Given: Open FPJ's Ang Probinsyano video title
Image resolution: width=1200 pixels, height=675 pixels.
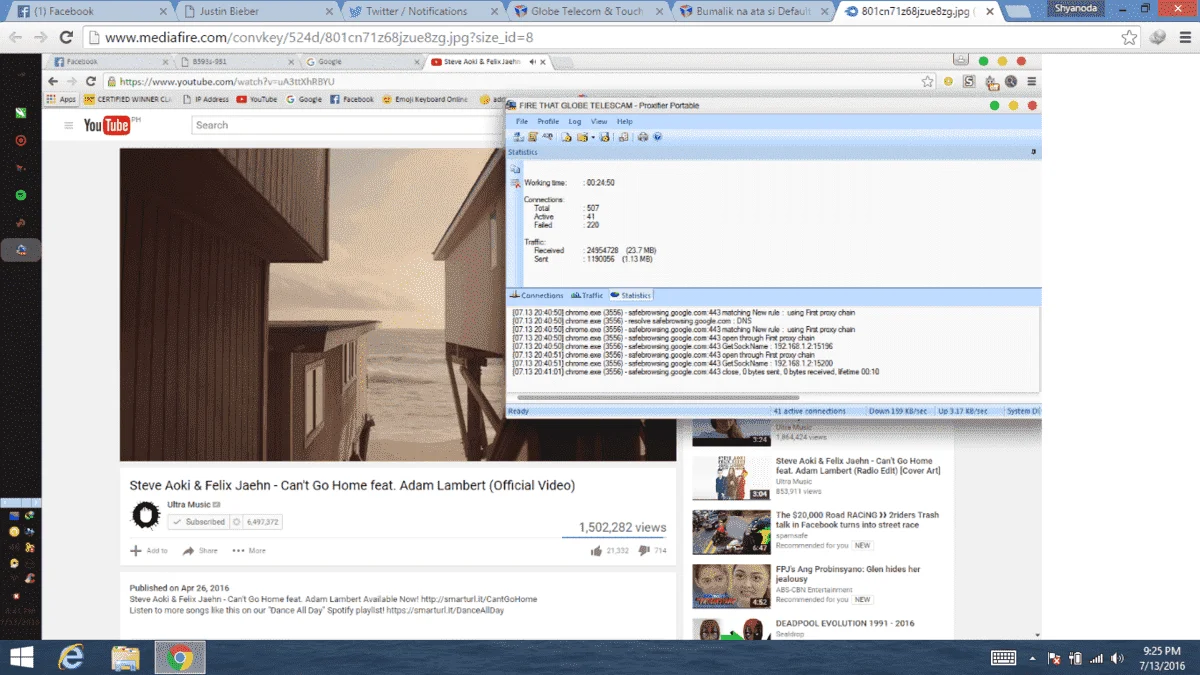Looking at the screenshot, I should [x=848, y=574].
